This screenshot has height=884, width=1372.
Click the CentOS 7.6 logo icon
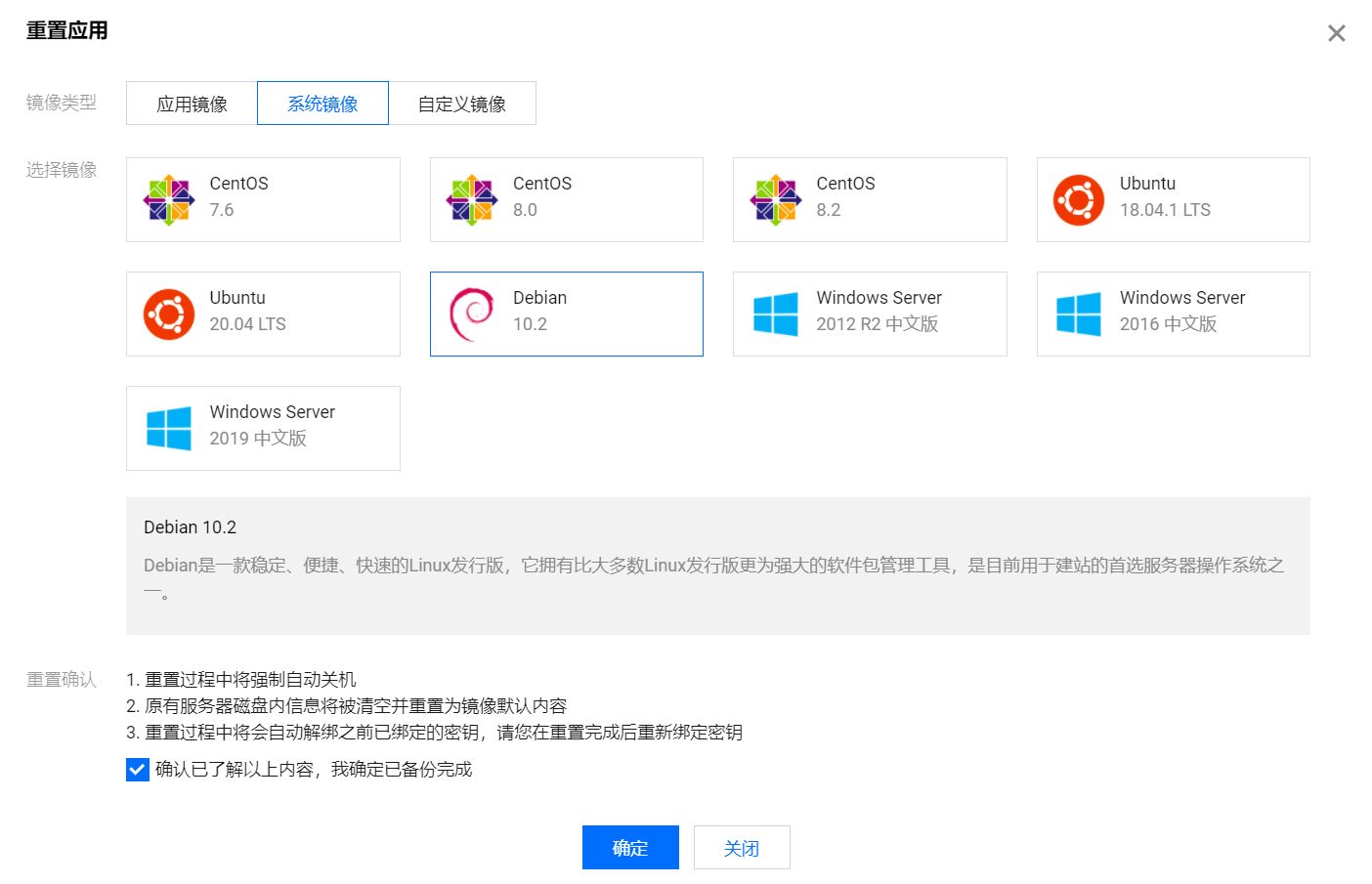(x=169, y=200)
